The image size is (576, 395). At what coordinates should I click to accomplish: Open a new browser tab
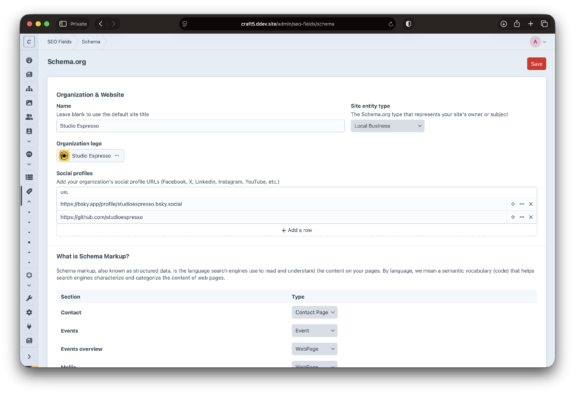point(530,24)
